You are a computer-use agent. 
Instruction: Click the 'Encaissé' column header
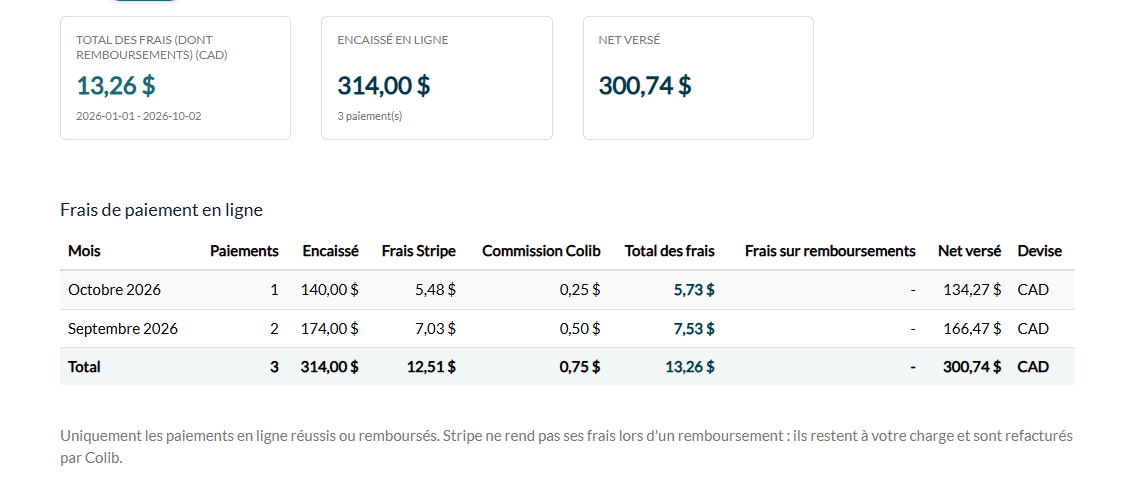[x=331, y=251]
